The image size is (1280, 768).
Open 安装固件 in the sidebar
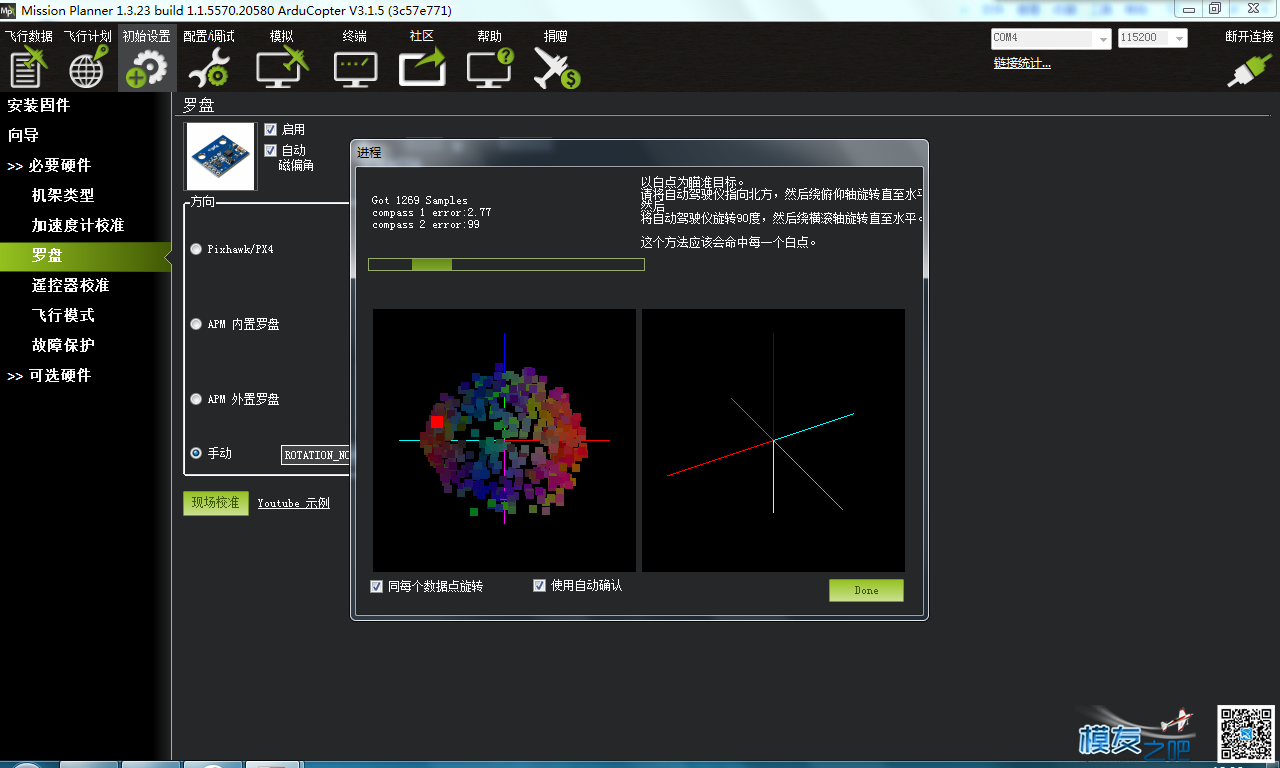[39, 105]
